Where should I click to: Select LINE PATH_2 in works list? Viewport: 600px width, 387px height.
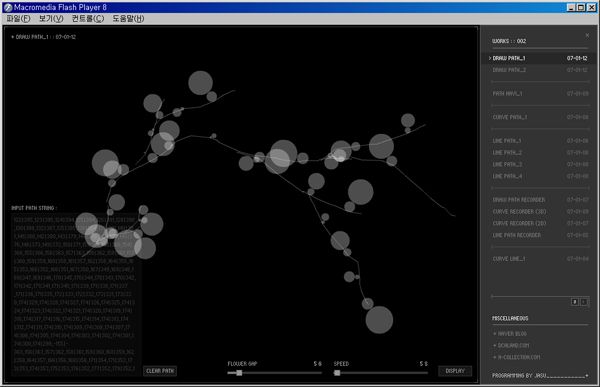pyautogui.click(x=539, y=152)
